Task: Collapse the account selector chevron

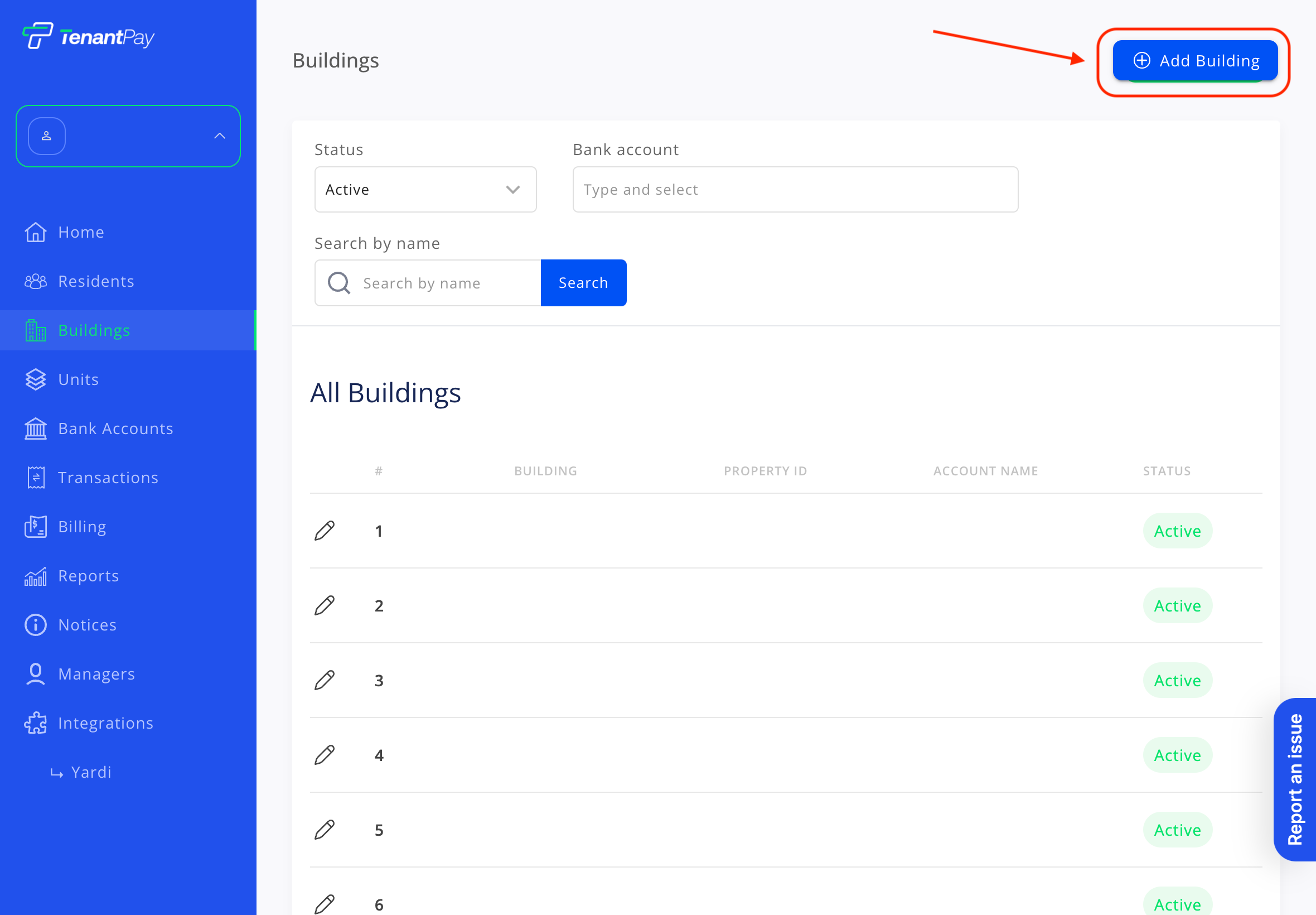Action: (x=220, y=136)
